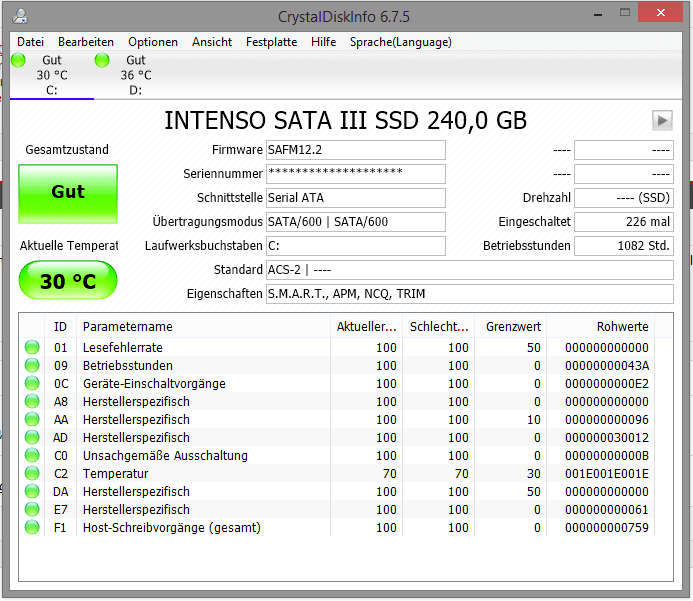
Task: Click the ID column header
Action: [x=61, y=327]
